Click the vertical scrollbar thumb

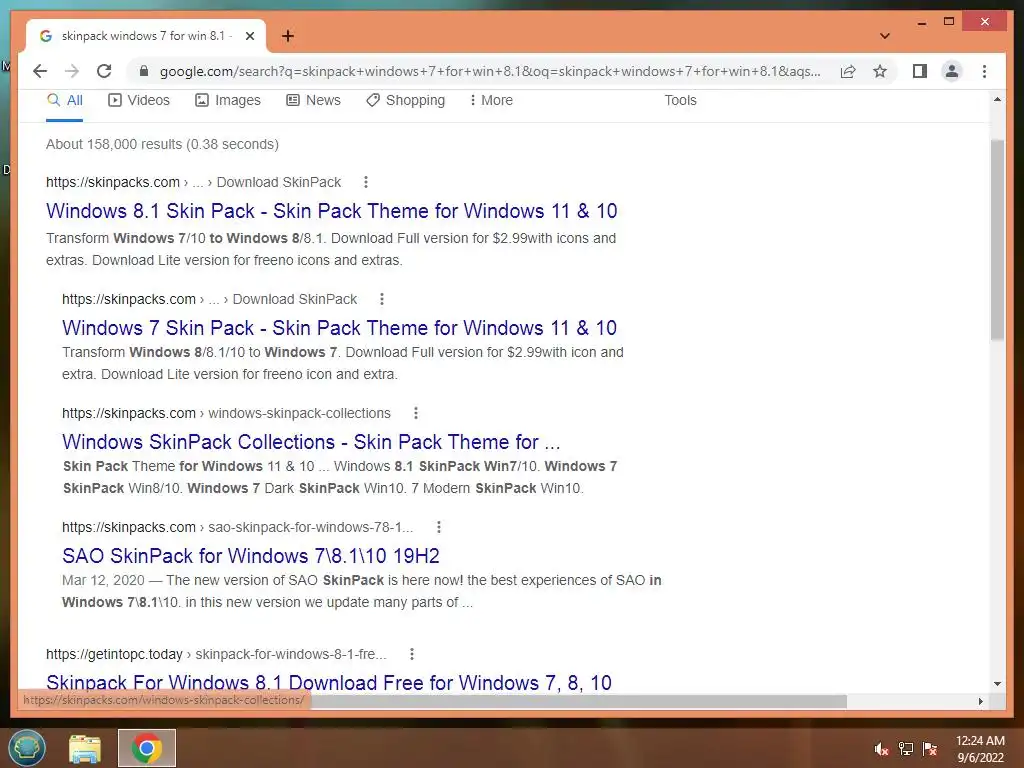[997, 240]
